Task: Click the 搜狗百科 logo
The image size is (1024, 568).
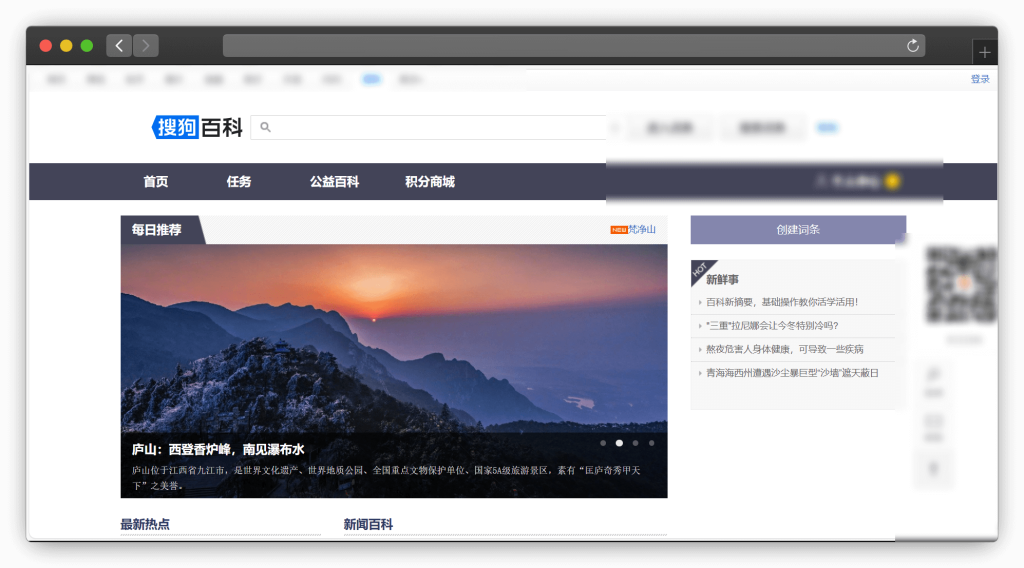Action: 197,127
